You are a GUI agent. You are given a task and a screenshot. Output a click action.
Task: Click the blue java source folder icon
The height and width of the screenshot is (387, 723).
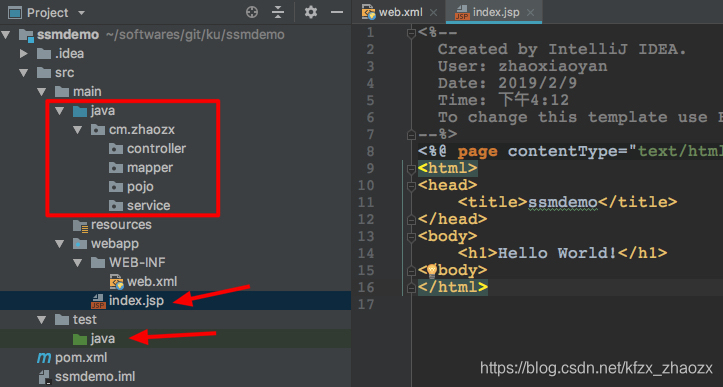pos(80,111)
